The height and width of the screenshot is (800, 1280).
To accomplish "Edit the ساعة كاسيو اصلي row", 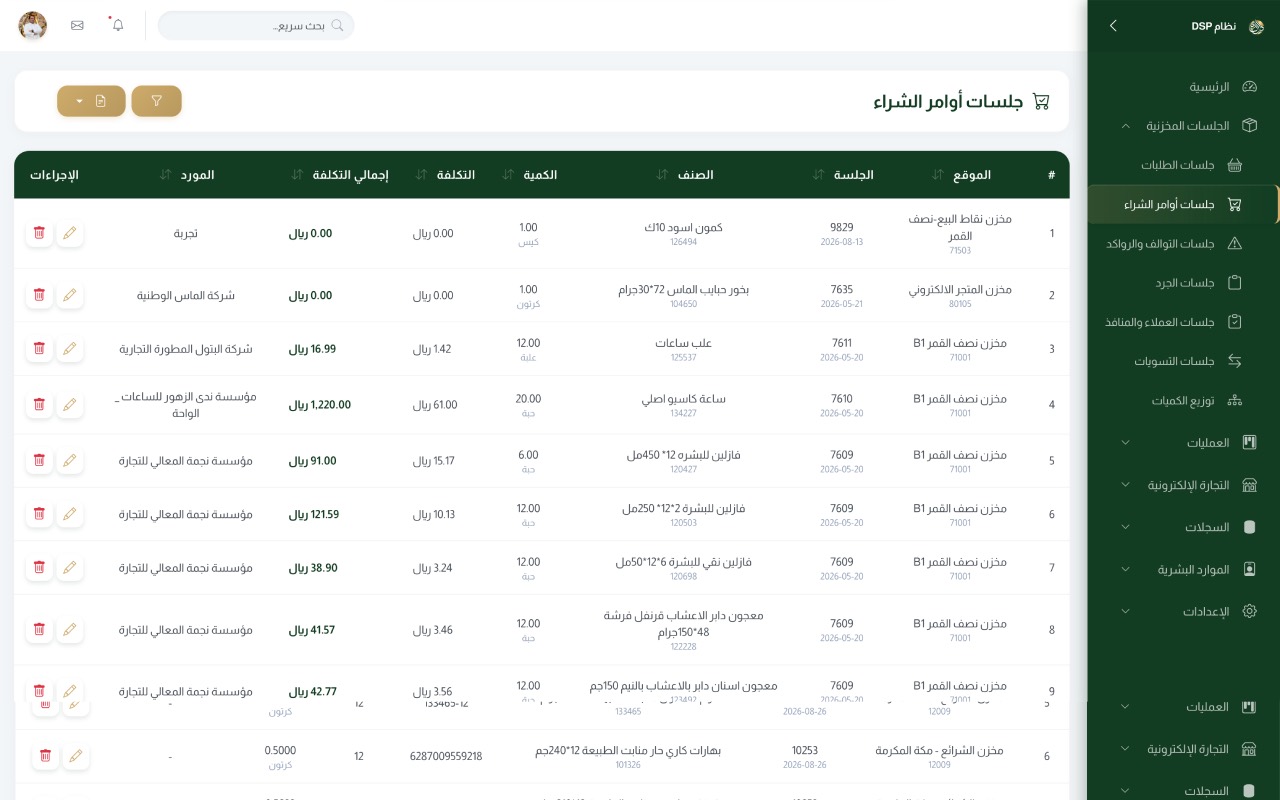I will point(69,405).
